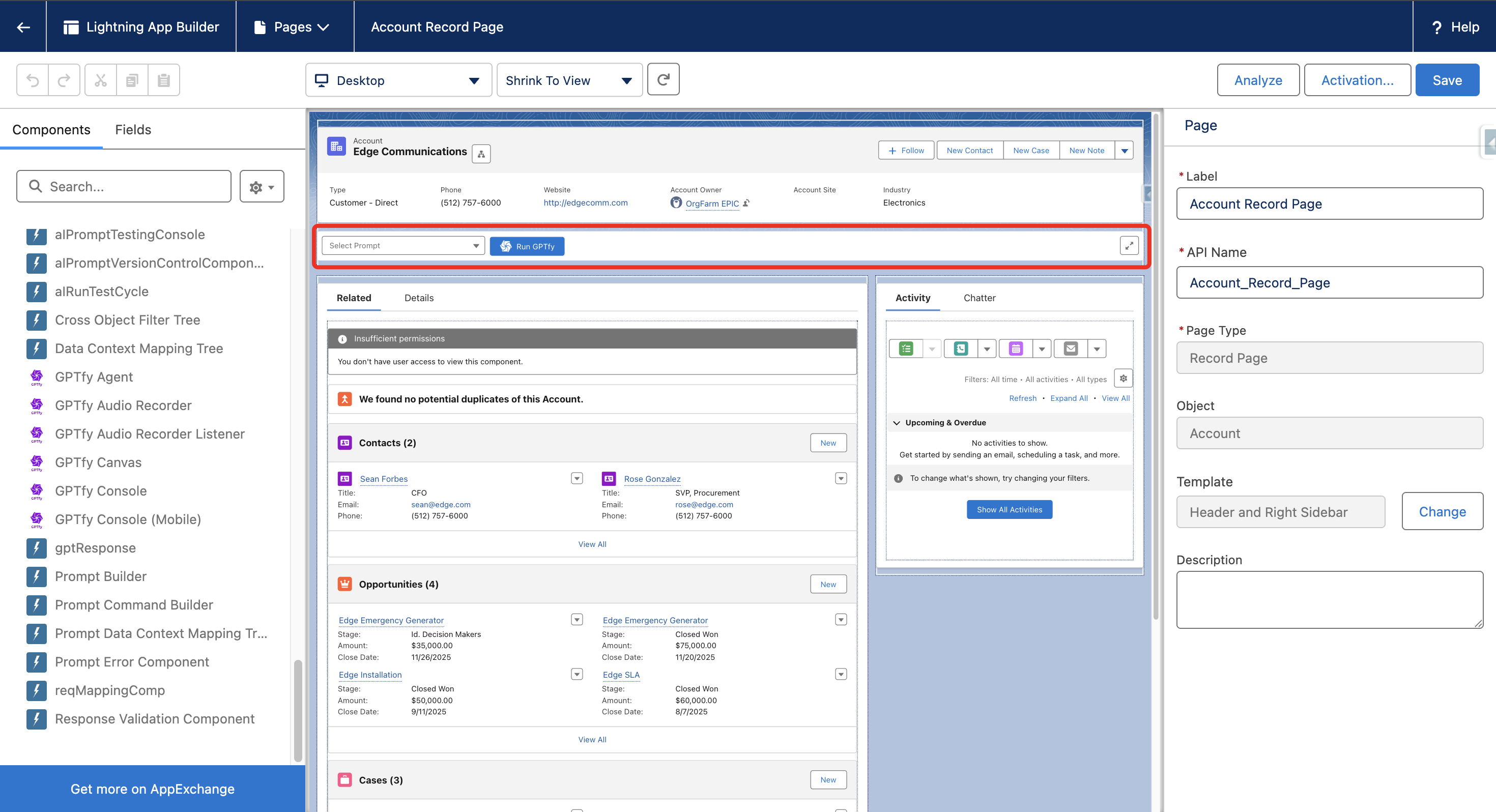1496x812 pixels.
Task: Click Get more on AppExchange
Action: (152, 789)
